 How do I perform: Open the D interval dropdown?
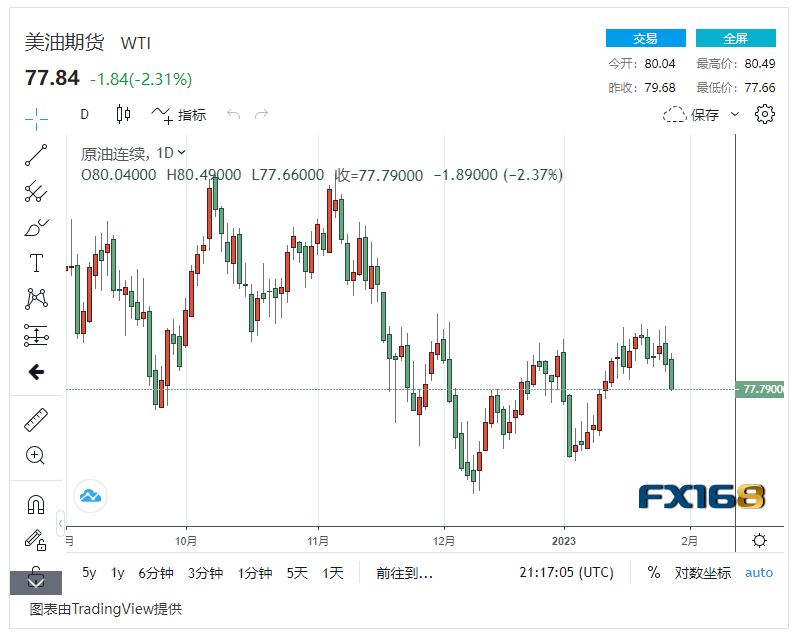click(85, 114)
